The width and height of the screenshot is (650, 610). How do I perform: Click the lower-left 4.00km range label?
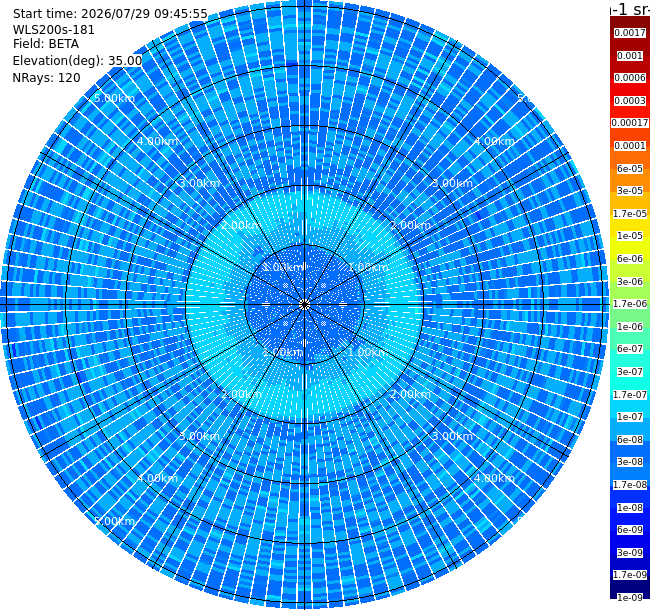157,478
